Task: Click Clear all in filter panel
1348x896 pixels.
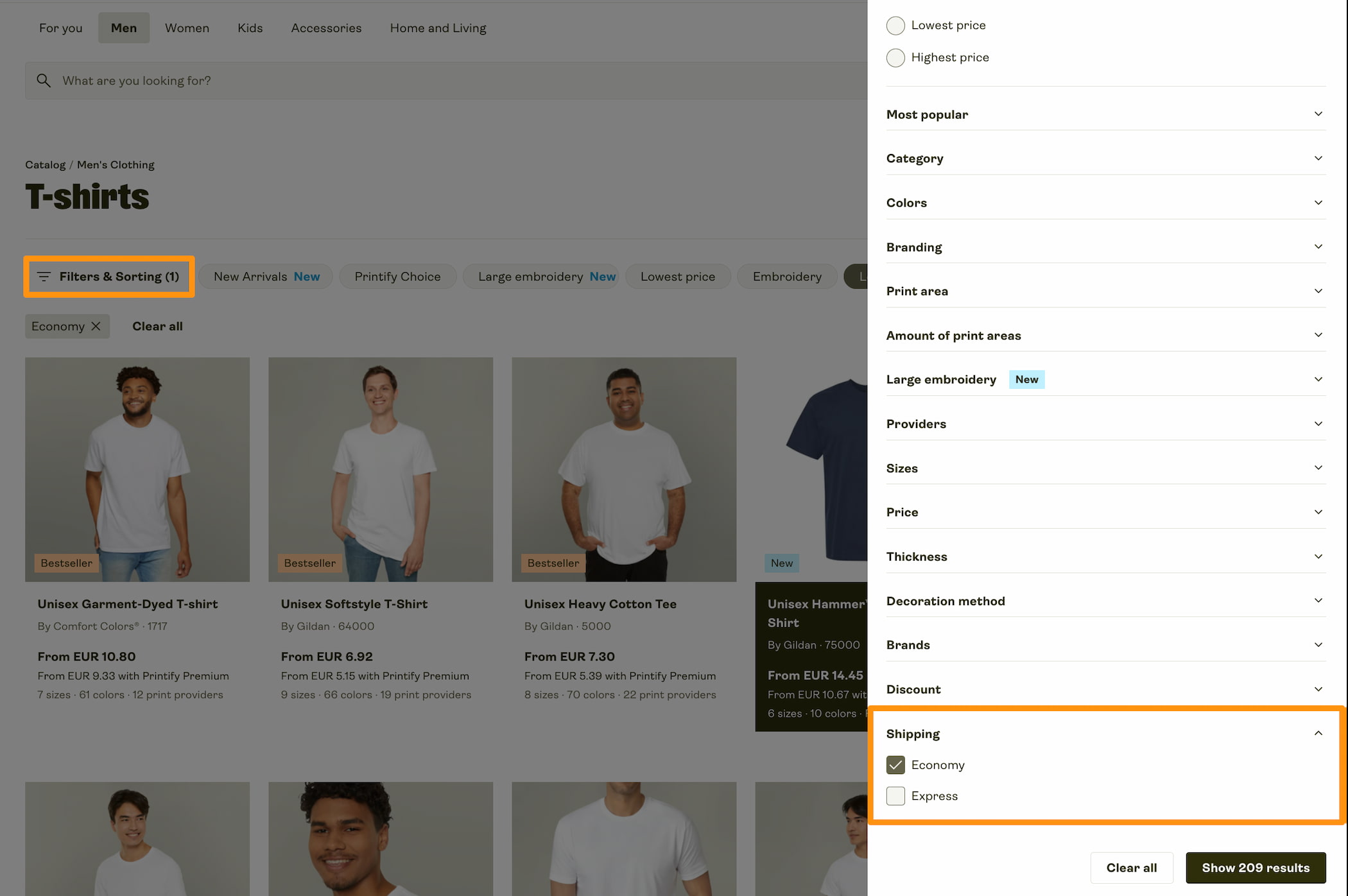Action: pos(1132,868)
